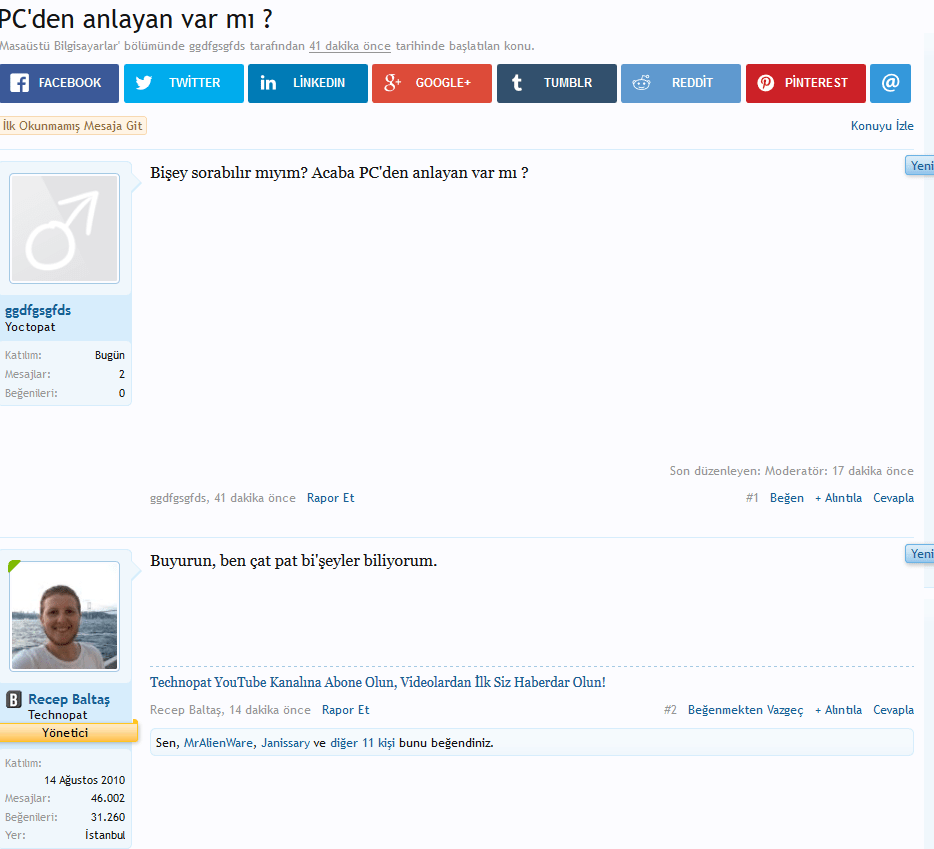Open the Technopat YouTube subscribe signature link
The height and width of the screenshot is (849, 934).
click(x=378, y=682)
